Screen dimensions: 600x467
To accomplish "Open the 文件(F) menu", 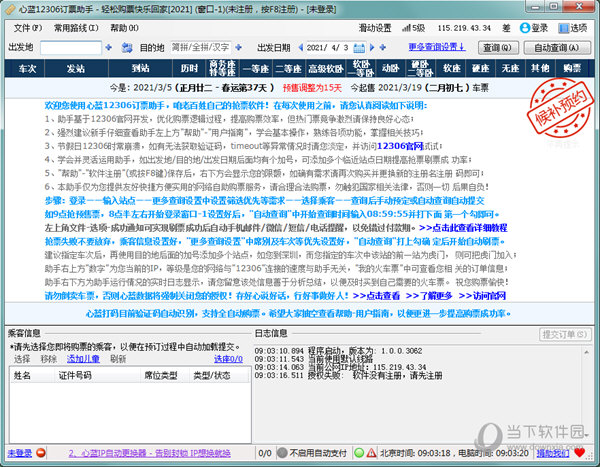I will pos(28,28).
